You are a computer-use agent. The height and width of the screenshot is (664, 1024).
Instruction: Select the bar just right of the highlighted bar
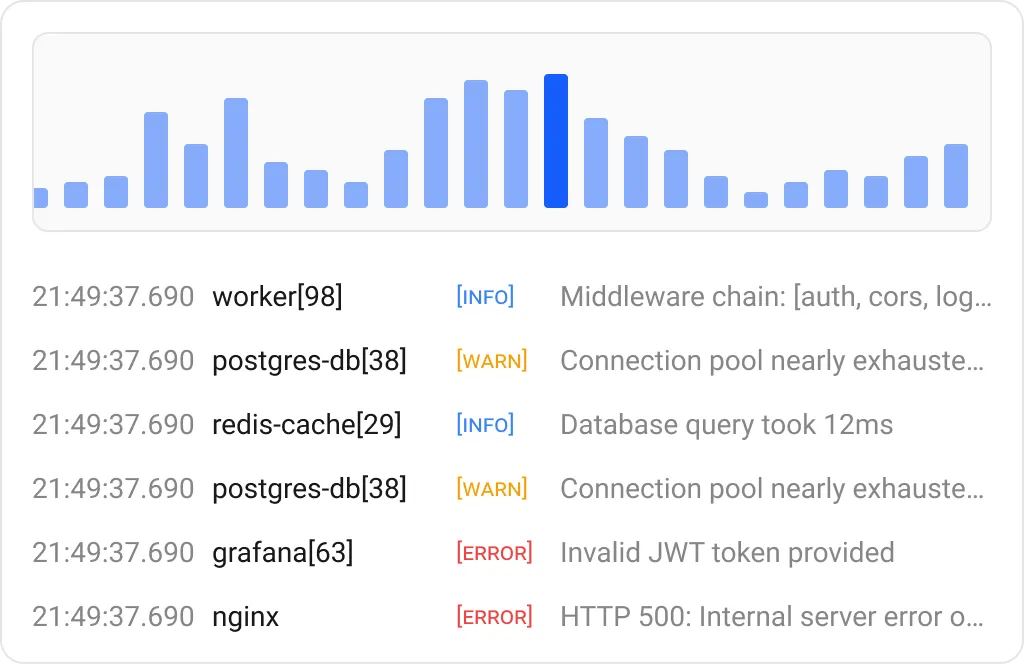(596, 163)
